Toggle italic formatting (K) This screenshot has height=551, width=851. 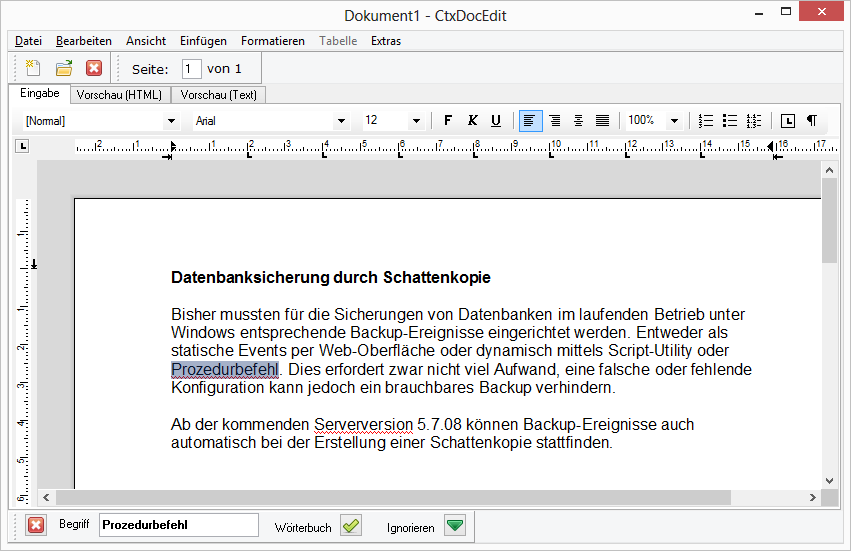click(x=472, y=120)
